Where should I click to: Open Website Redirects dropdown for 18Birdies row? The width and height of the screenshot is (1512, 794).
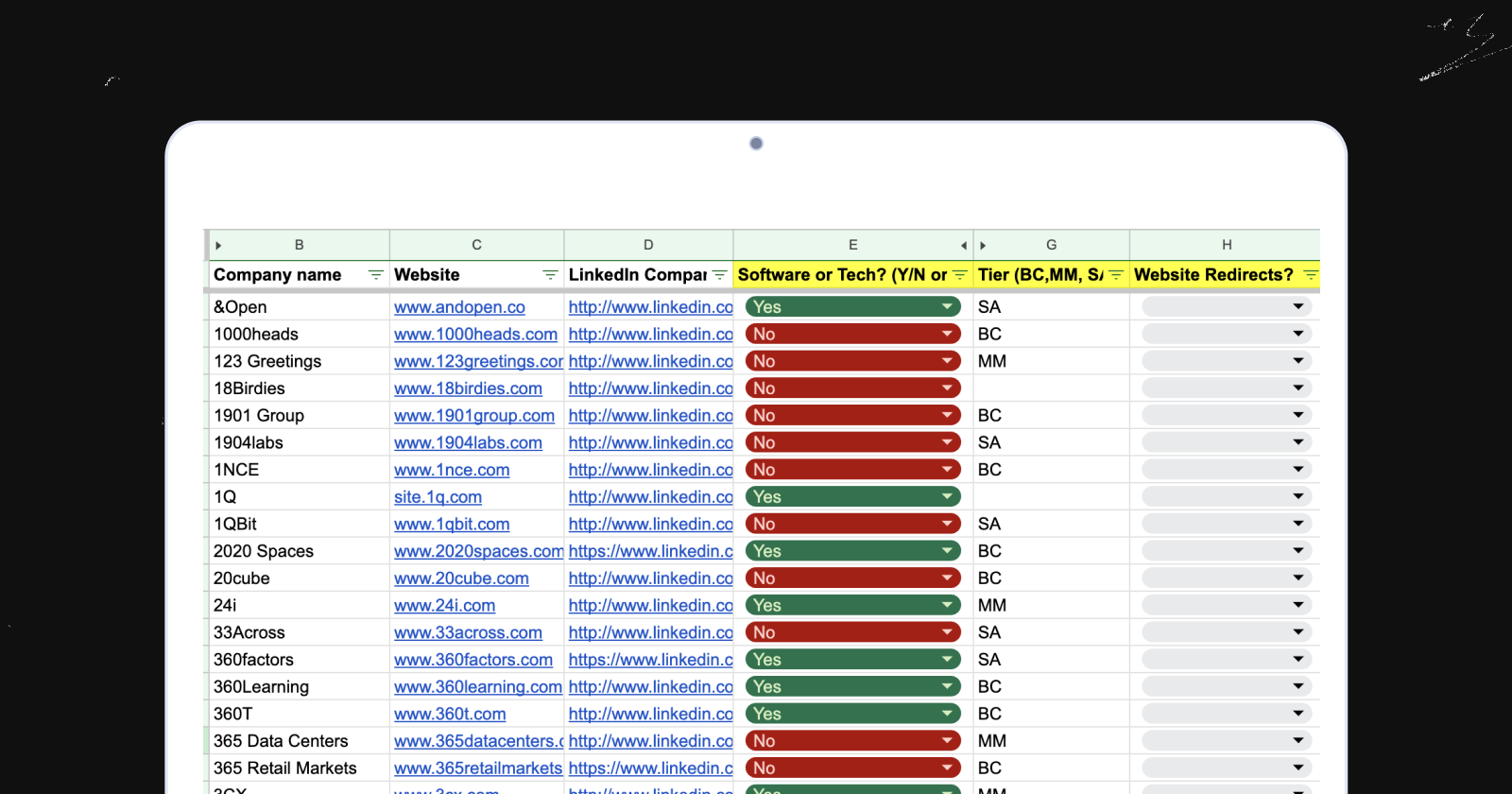1227,388
